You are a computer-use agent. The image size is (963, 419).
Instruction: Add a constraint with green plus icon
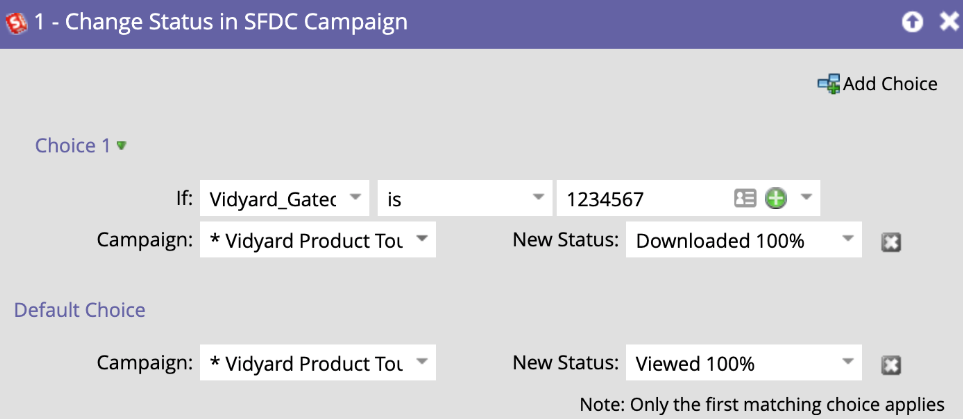pos(776,198)
